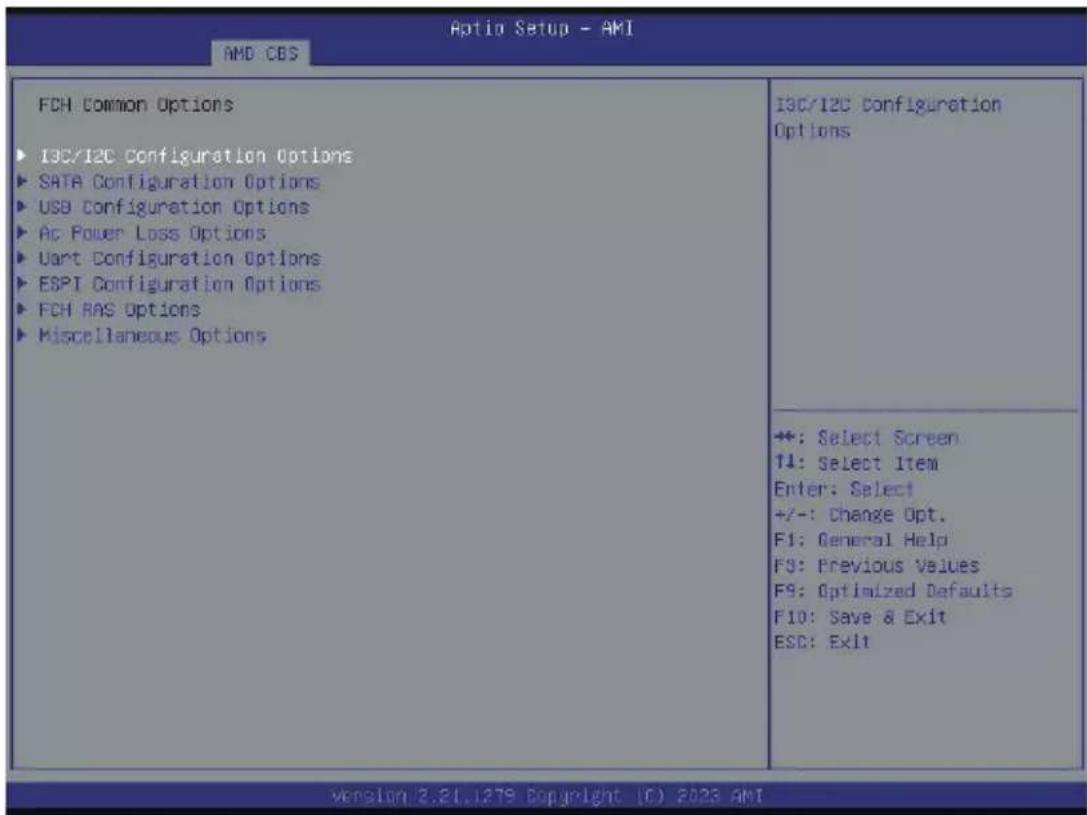Click the F9: Optimized Defaults hint

click(x=893, y=591)
